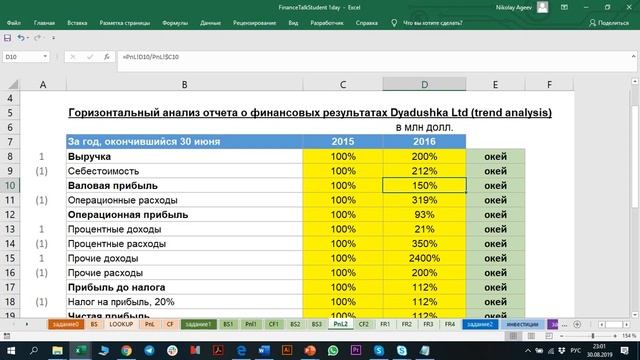Image resolution: width=640 pixels, height=360 pixels.
Task: Switch to the LOOKUP sheet tab
Action: click(121, 324)
